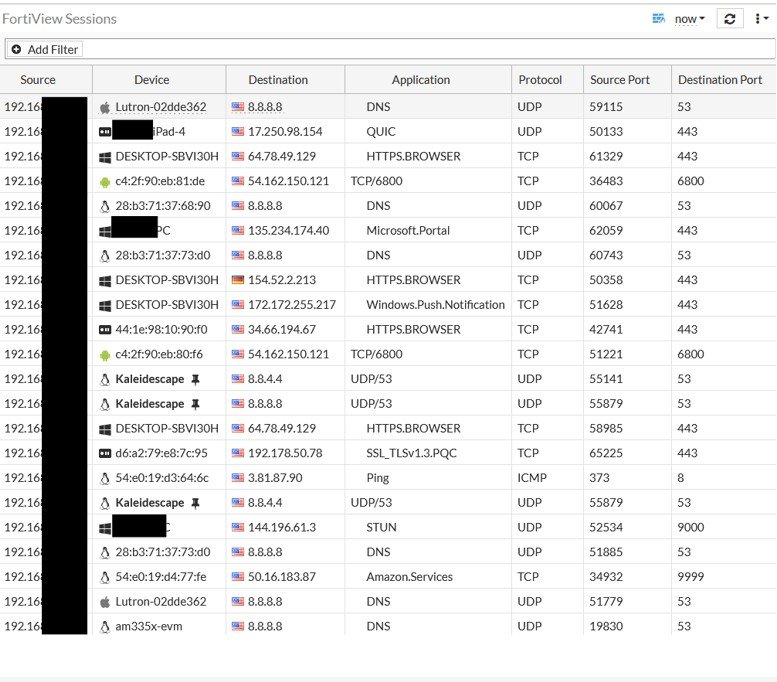
Task: Click the Destination column header
Action: tap(278, 80)
